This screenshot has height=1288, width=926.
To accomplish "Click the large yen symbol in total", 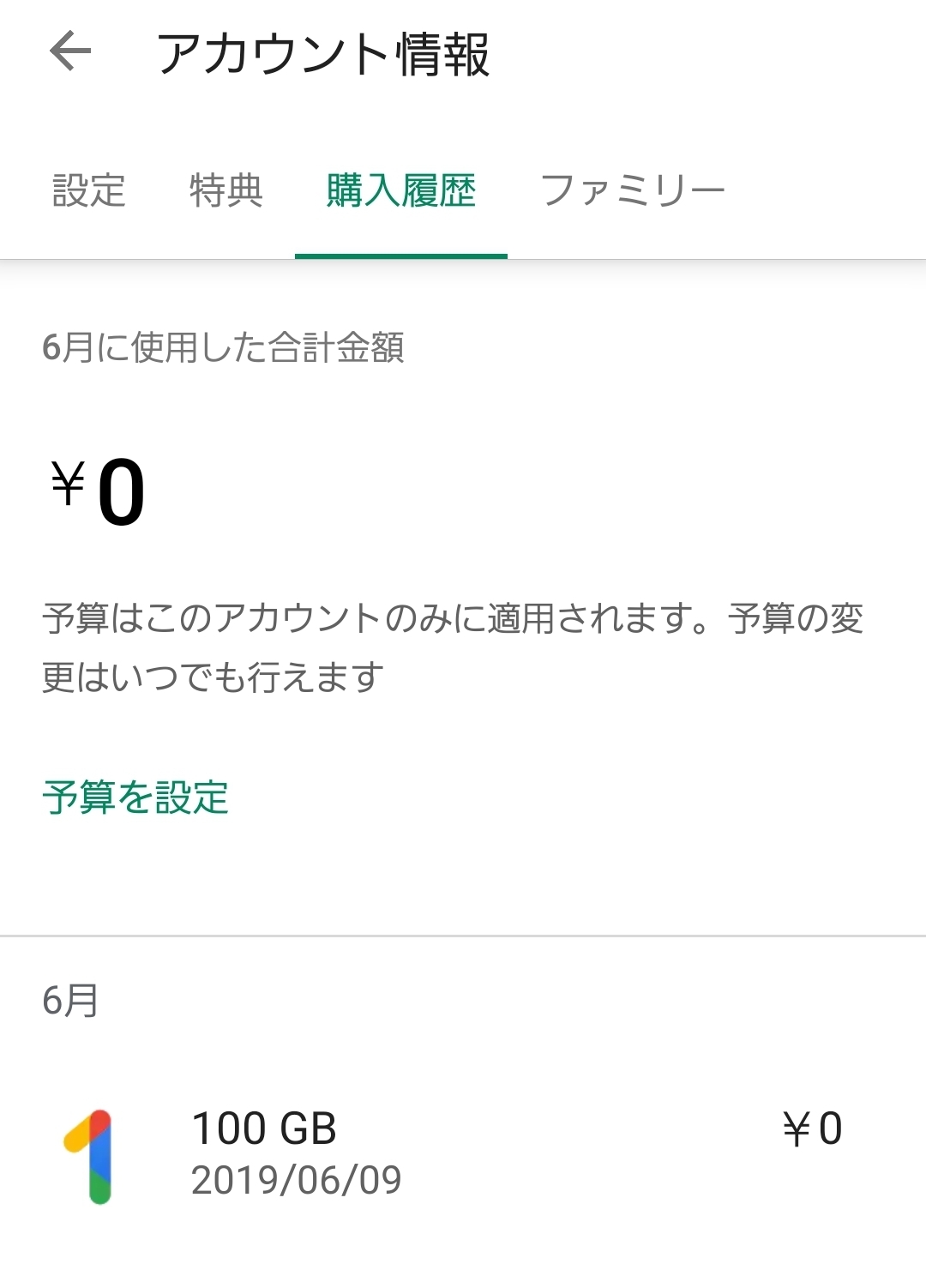I will point(68,483).
